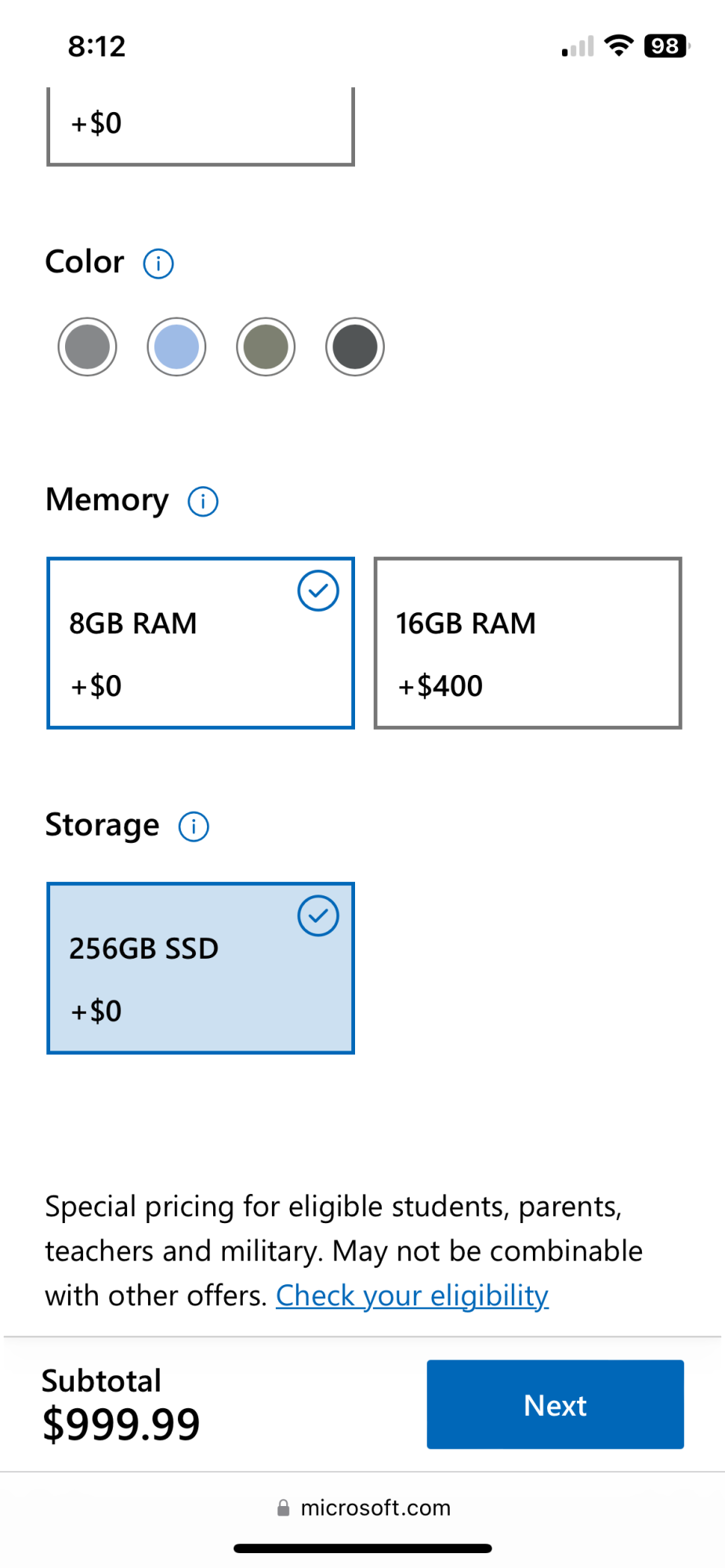Choose the light blue color swatch

click(176, 347)
